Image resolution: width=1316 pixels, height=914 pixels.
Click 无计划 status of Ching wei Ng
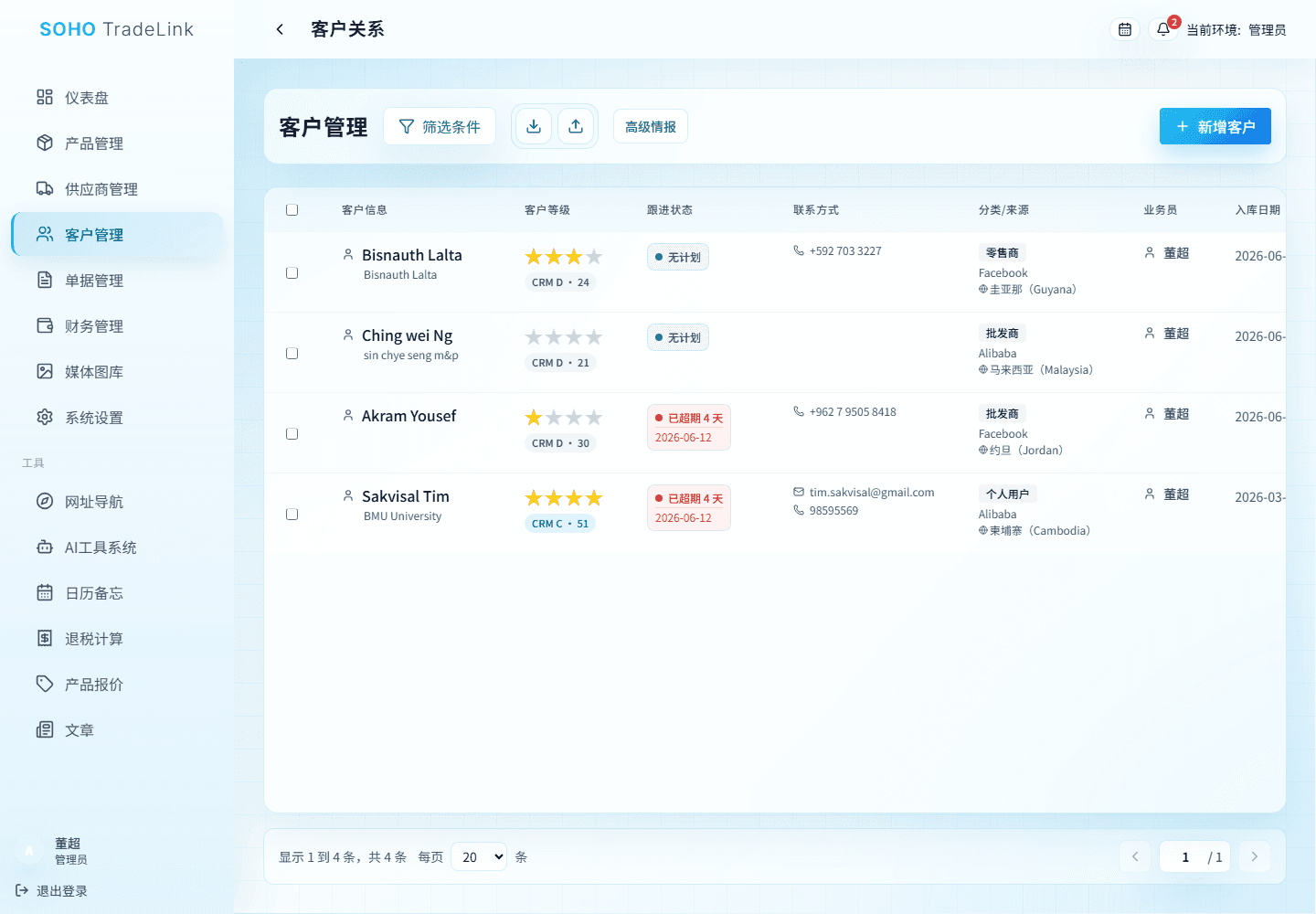click(678, 337)
